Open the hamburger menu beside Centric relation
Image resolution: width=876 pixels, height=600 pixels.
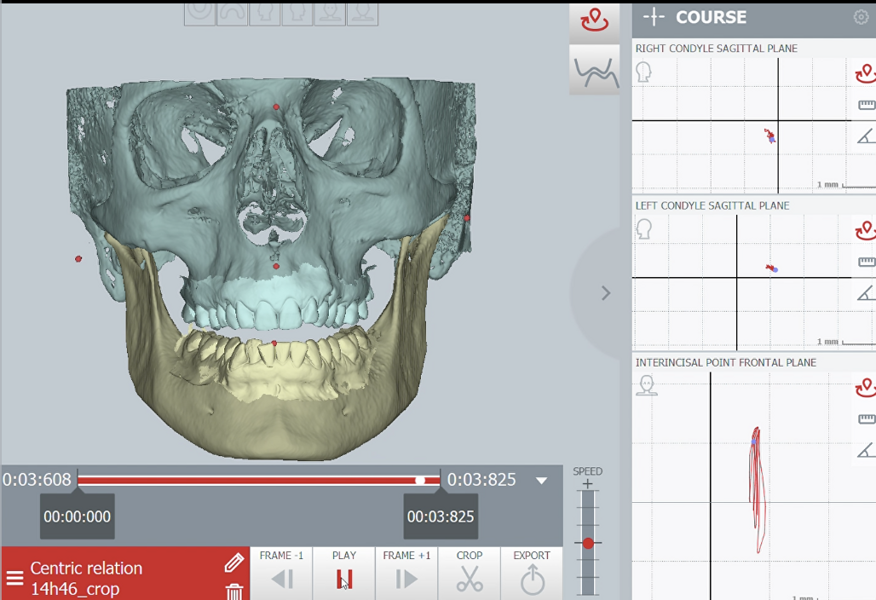pyautogui.click(x=15, y=578)
